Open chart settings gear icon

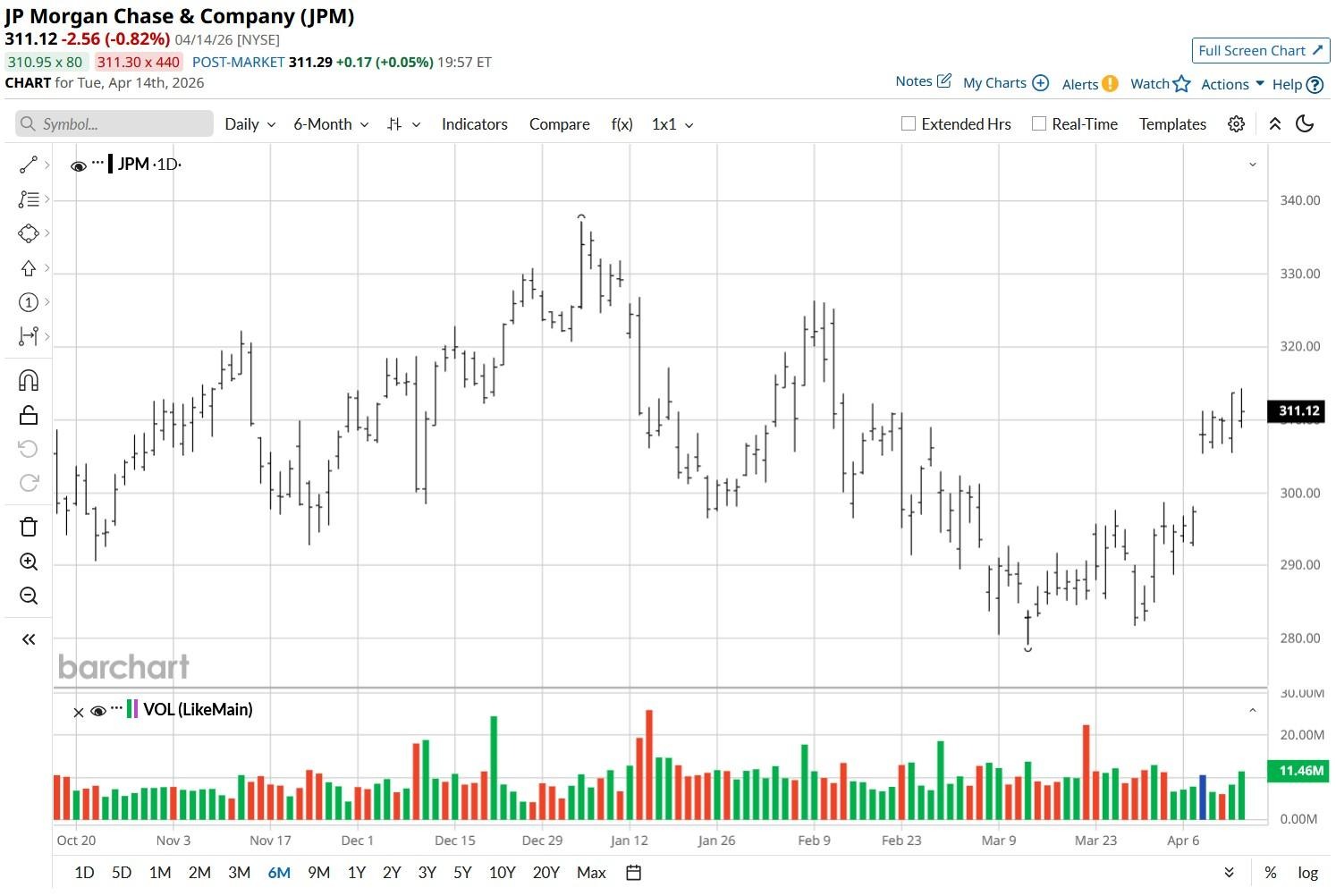tap(1236, 124)
